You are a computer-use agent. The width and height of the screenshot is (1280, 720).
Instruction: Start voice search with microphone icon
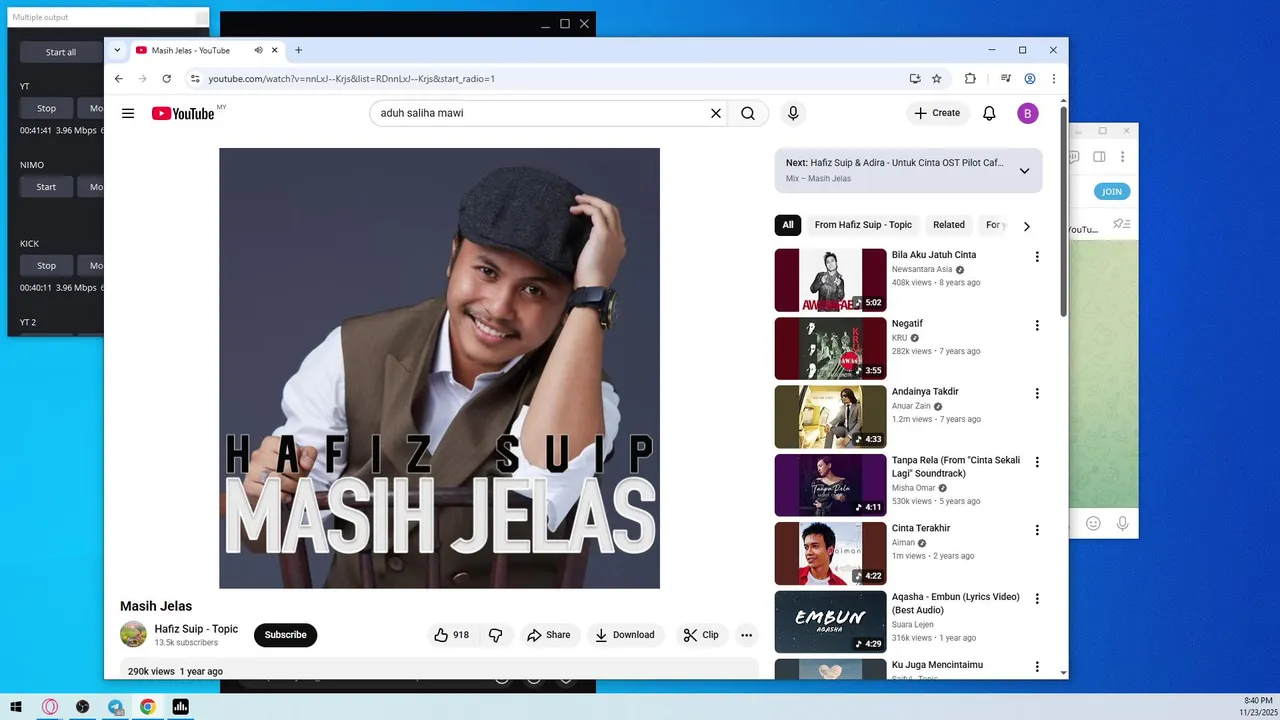tap(793, 113)
